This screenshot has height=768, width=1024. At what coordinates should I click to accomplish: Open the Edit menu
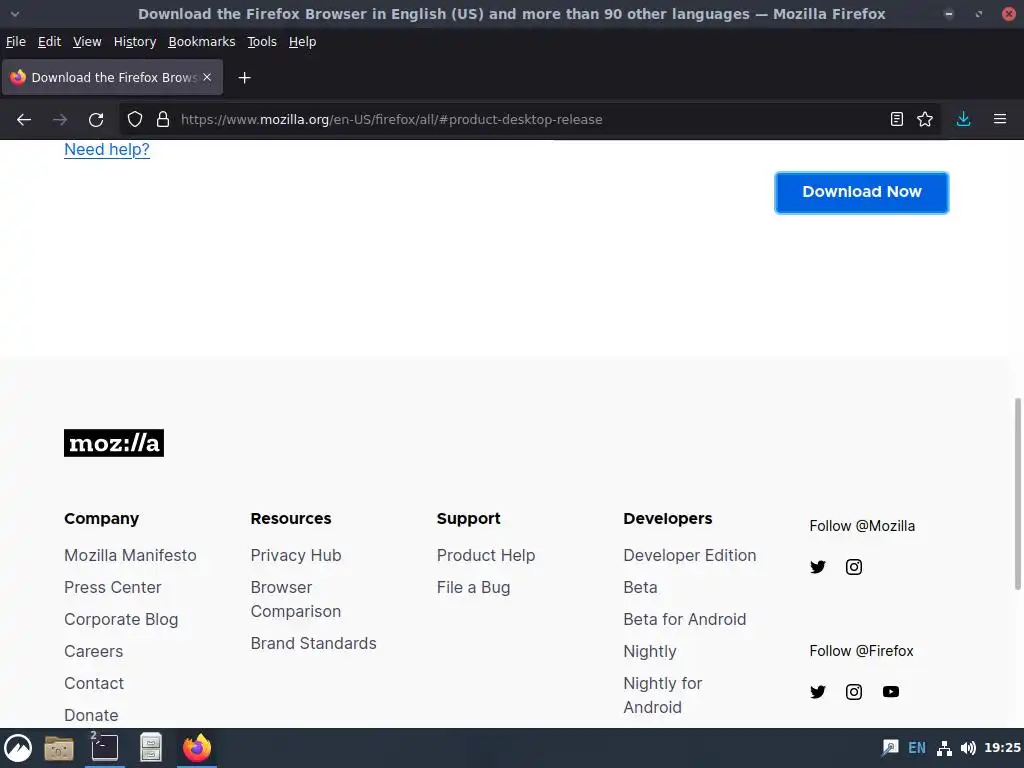click(49, 42)
